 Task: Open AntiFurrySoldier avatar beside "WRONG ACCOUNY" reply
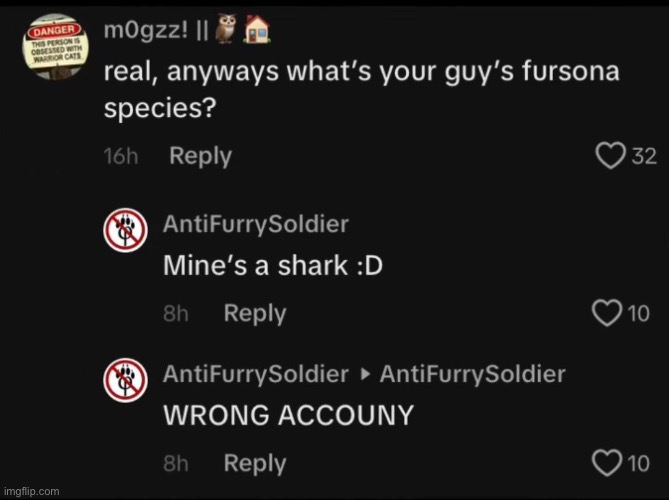pyautogui.click(x=125, y=381)
